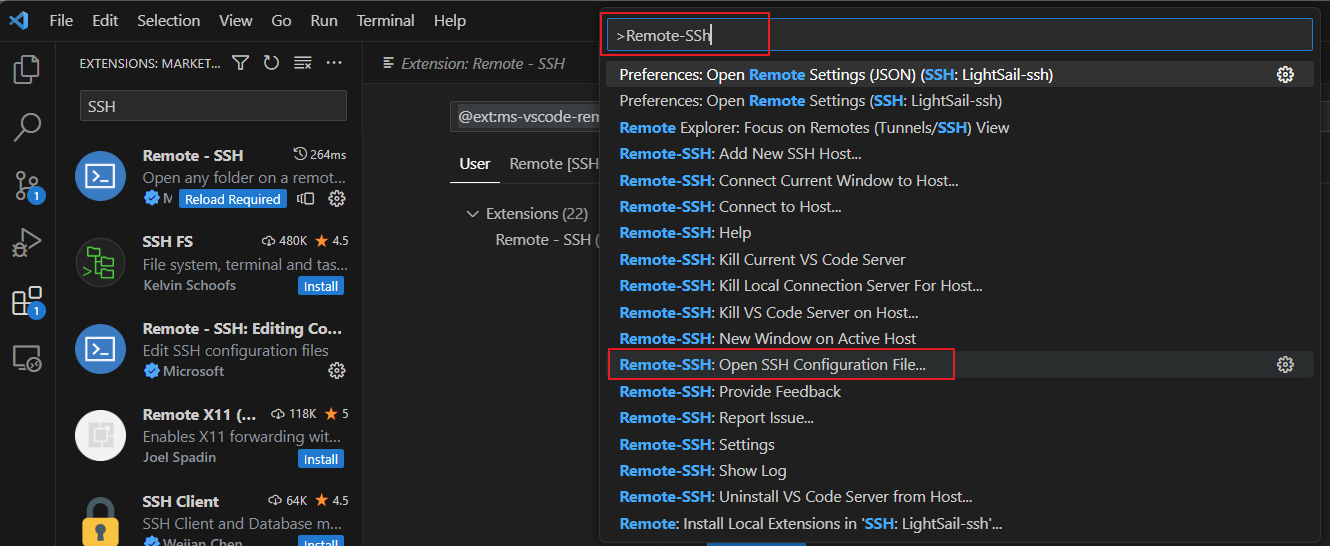Open Remote X11 extension by Joel Spadin

[211, 435]
